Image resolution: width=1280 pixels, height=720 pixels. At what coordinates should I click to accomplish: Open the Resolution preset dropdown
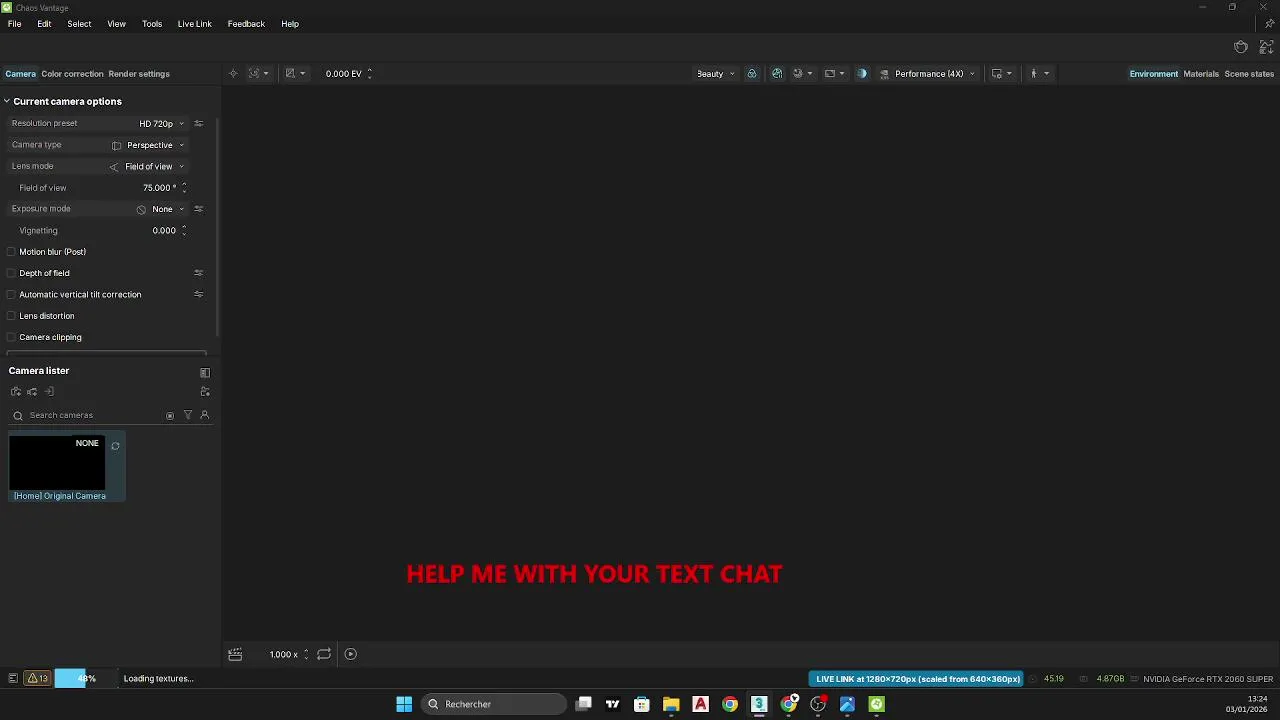(161, 124)
